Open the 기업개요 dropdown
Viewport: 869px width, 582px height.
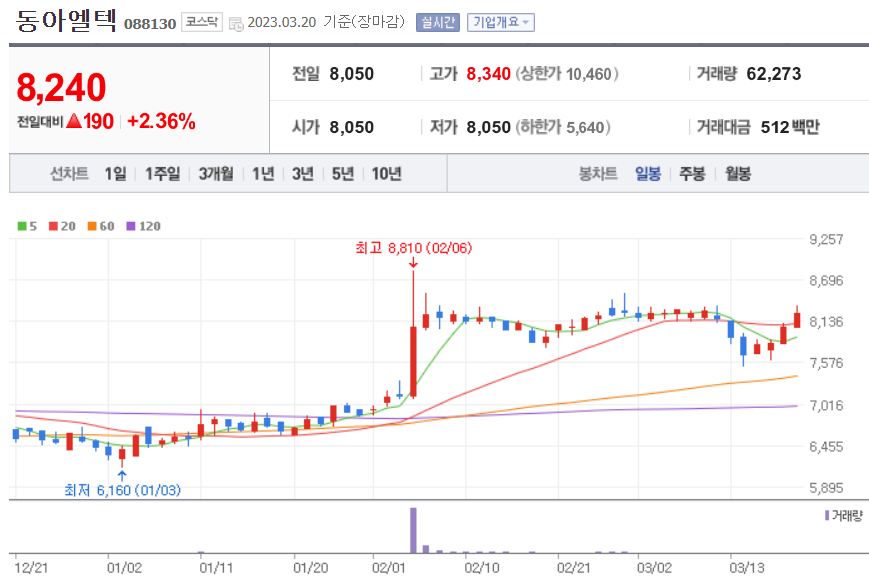pos(500,22)
